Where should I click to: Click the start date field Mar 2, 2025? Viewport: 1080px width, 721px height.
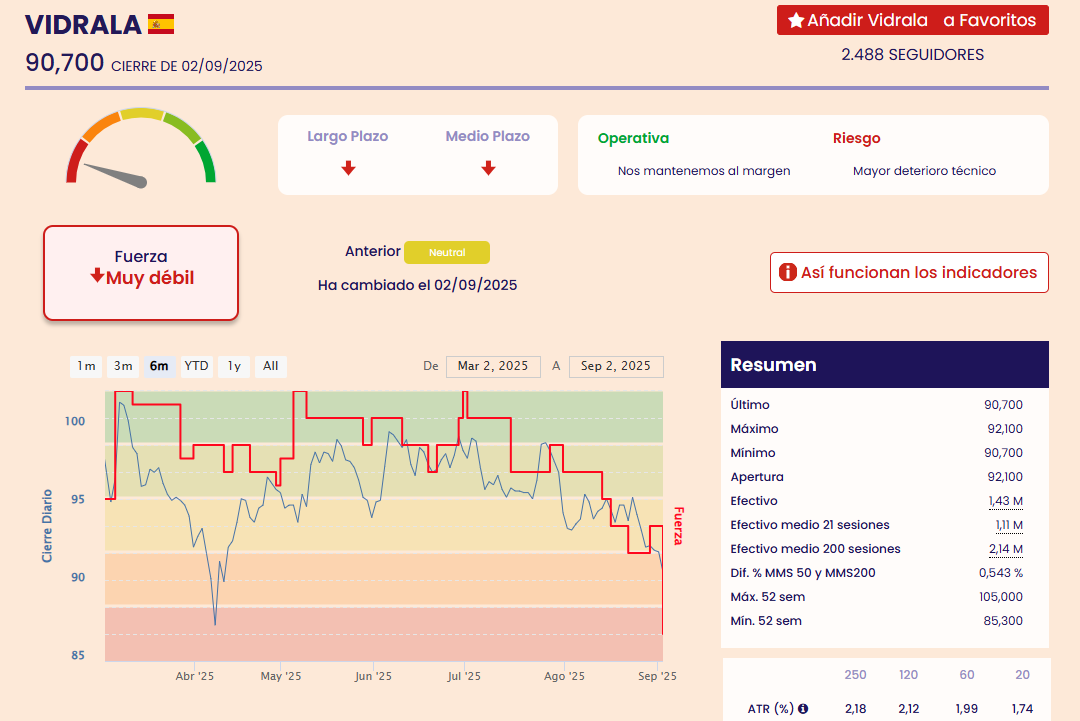(x=493, y=366)
